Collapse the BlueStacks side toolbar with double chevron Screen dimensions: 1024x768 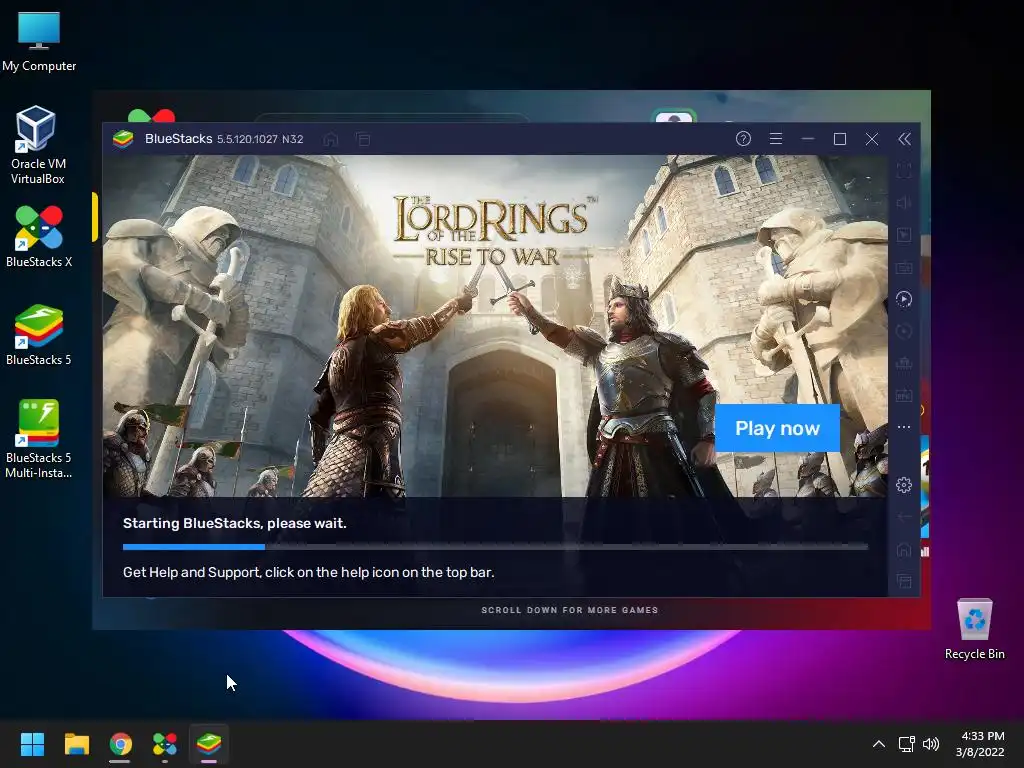point(904,138)
